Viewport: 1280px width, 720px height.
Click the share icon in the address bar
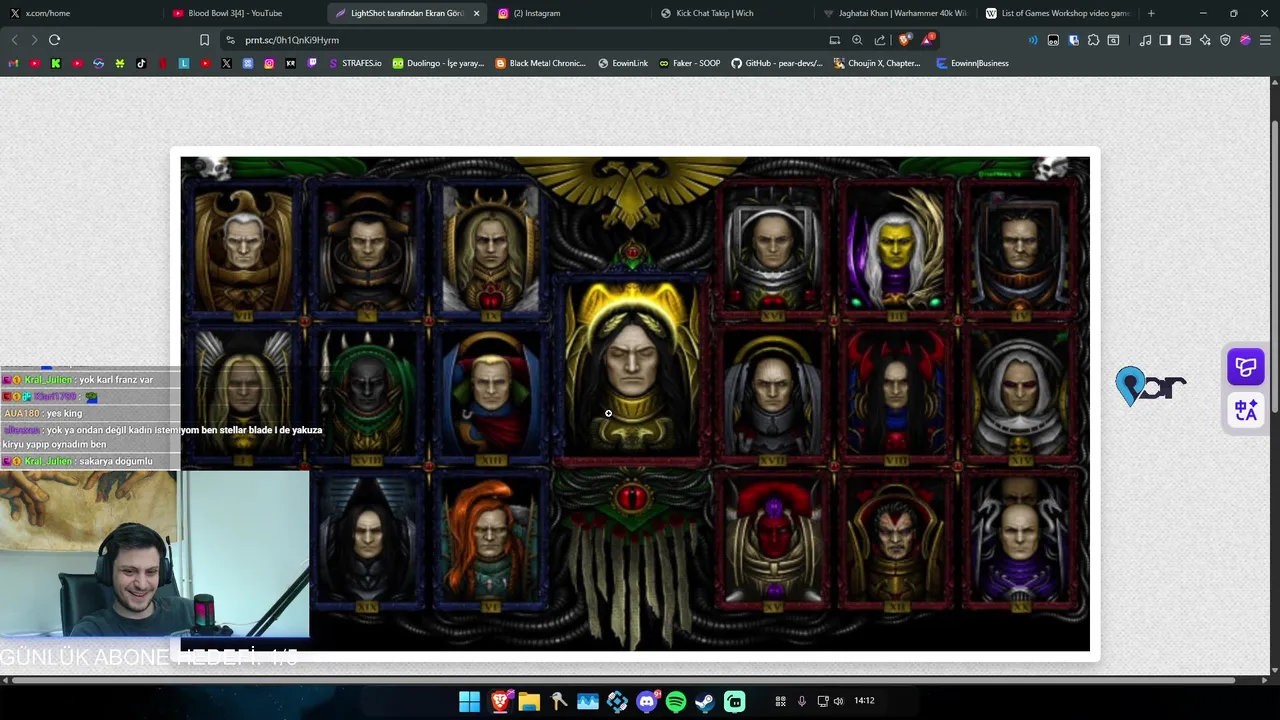click(x=880, y=40)
